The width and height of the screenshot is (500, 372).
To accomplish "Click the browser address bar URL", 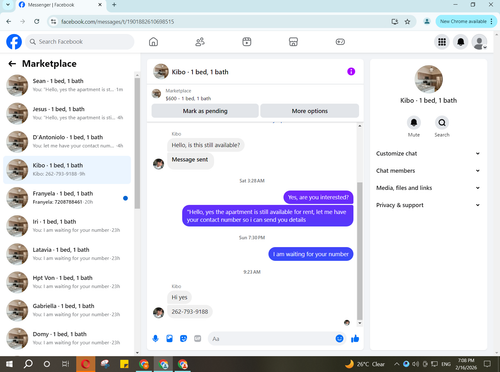I will [x=118, y=22].
